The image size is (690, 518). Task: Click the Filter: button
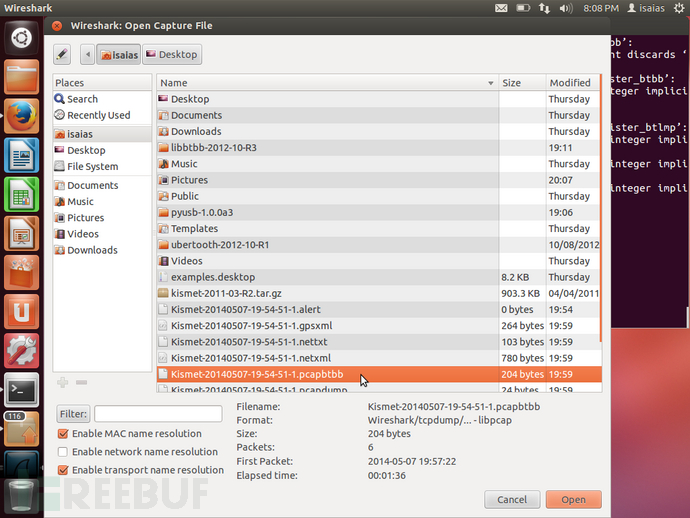[x=73, y=414]
